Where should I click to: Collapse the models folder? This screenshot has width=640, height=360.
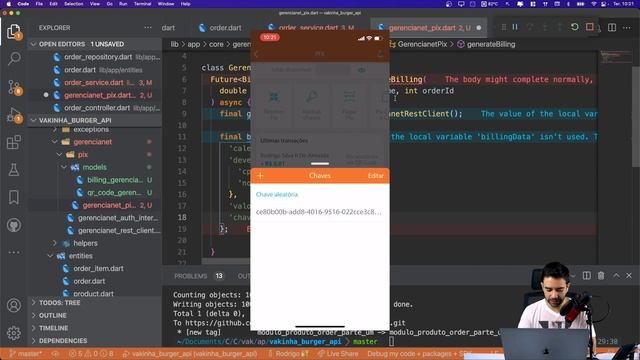click(64, 167)
